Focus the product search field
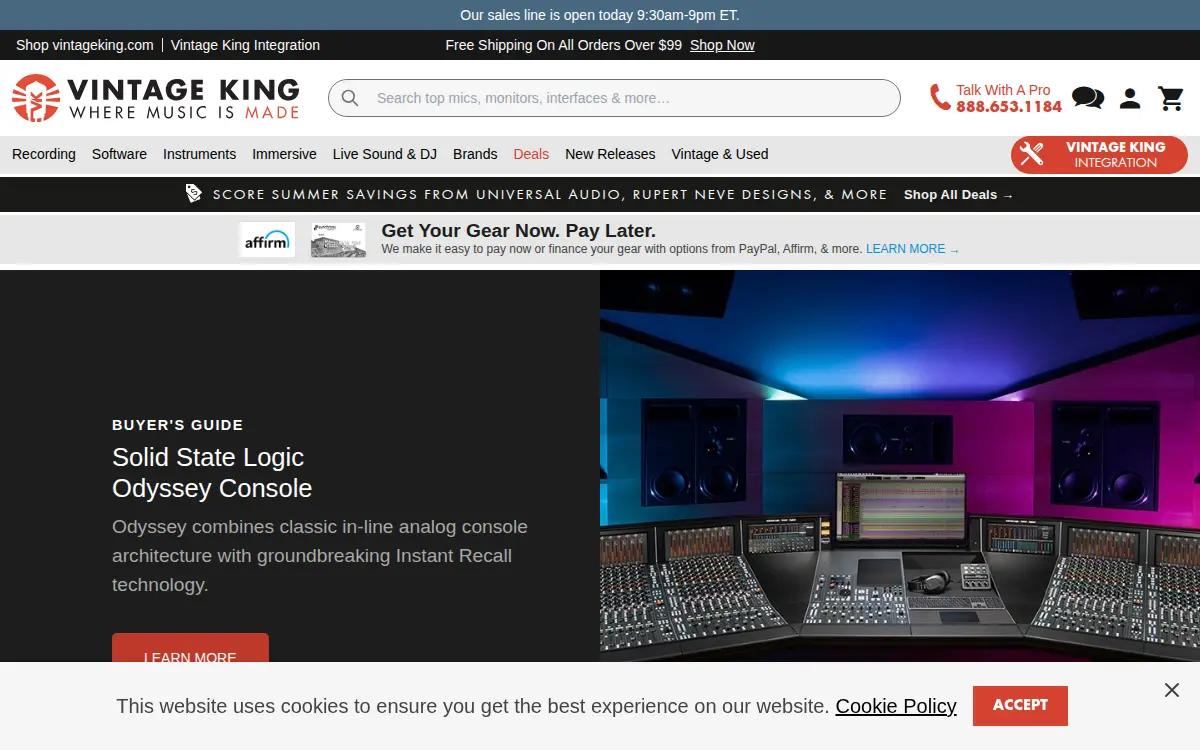Screen dimensions: 1200x750 (614, 98)
